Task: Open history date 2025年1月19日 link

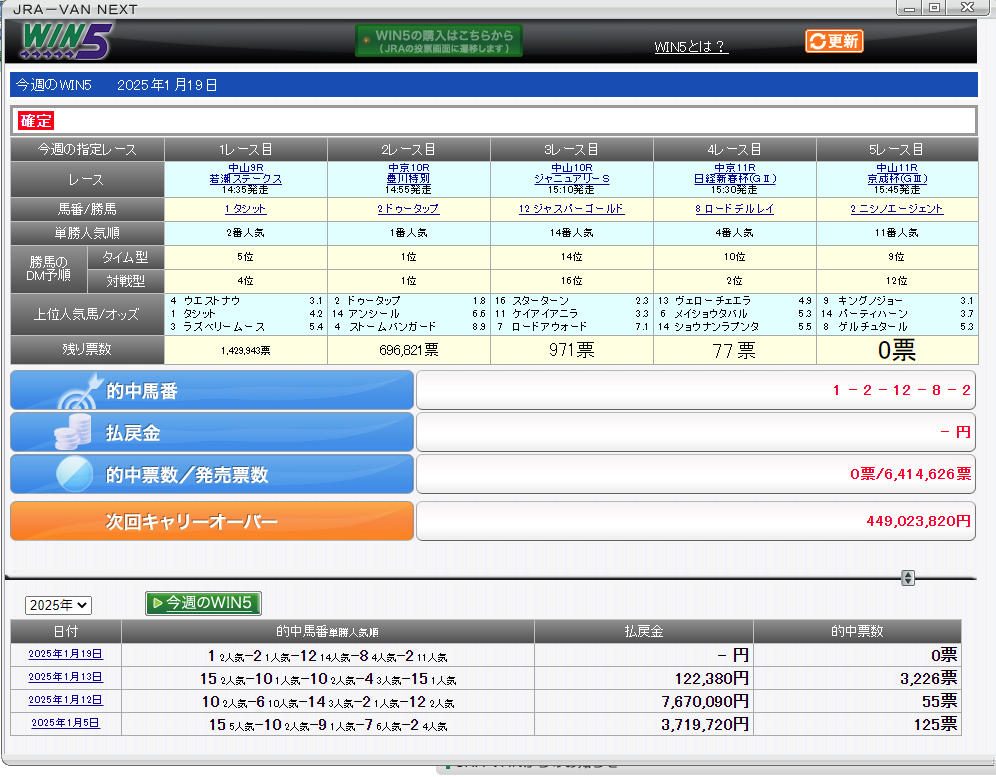Action: [65, 654]
